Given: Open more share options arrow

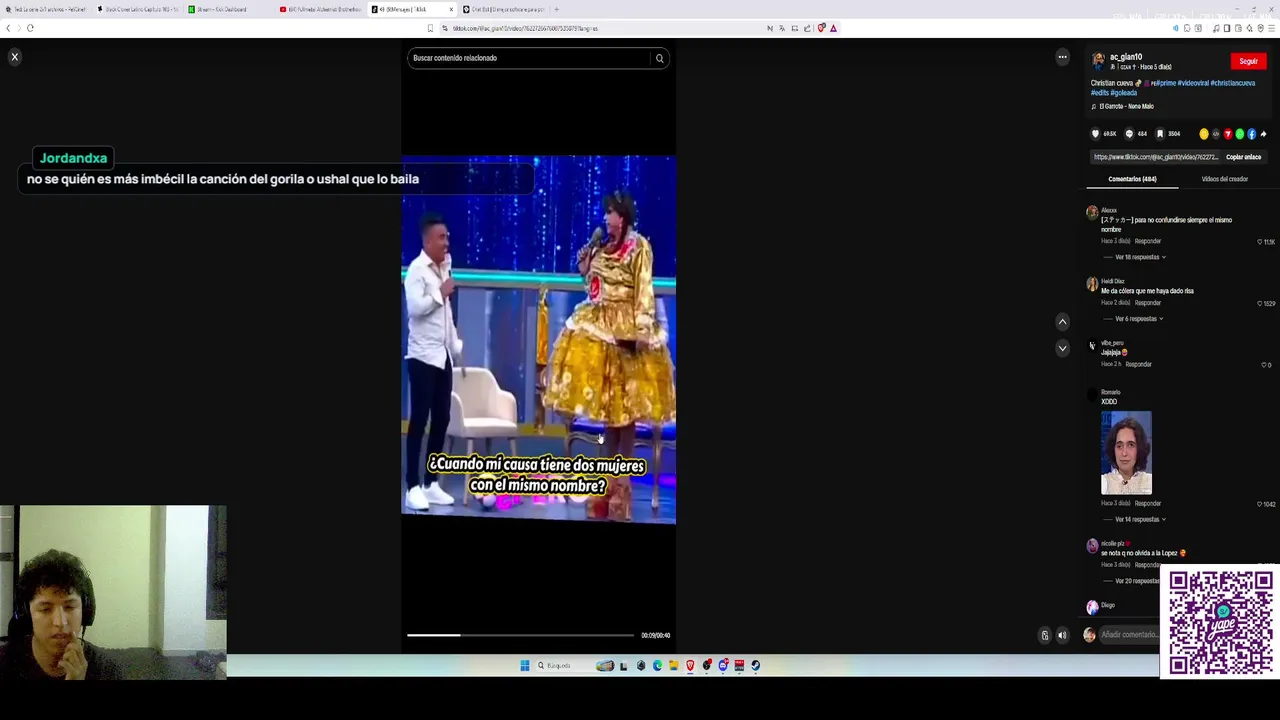Looking at the screenshot, I should click(x=1264, y=134).
